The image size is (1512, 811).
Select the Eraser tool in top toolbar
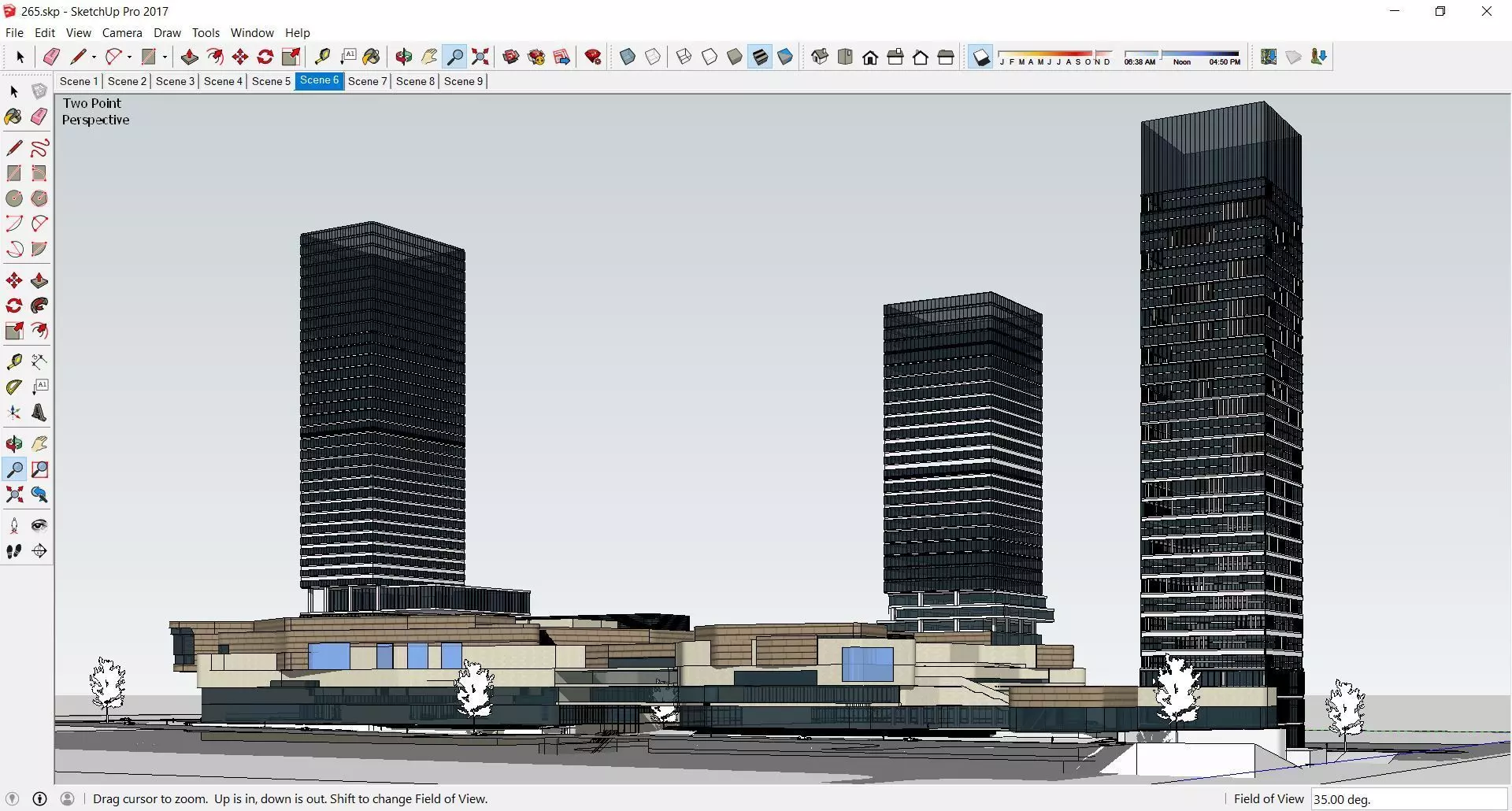point(51,57)
